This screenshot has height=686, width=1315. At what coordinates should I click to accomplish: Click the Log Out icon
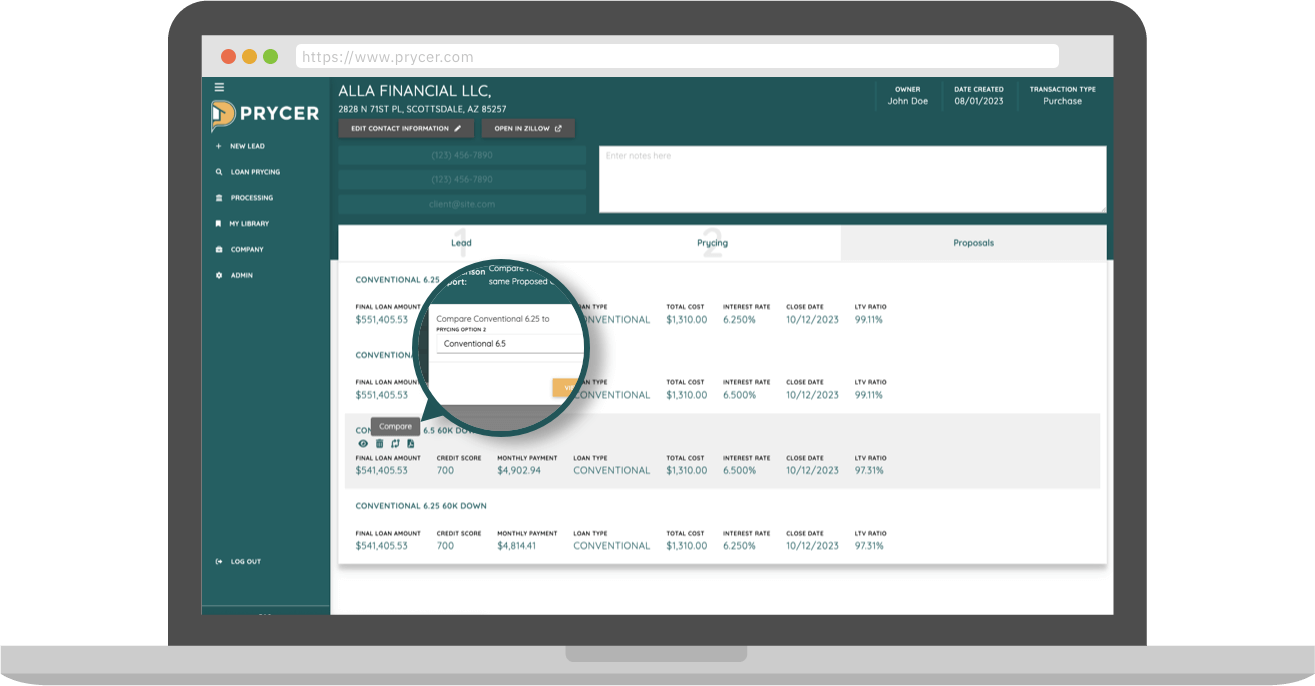[x=219, y=562]
